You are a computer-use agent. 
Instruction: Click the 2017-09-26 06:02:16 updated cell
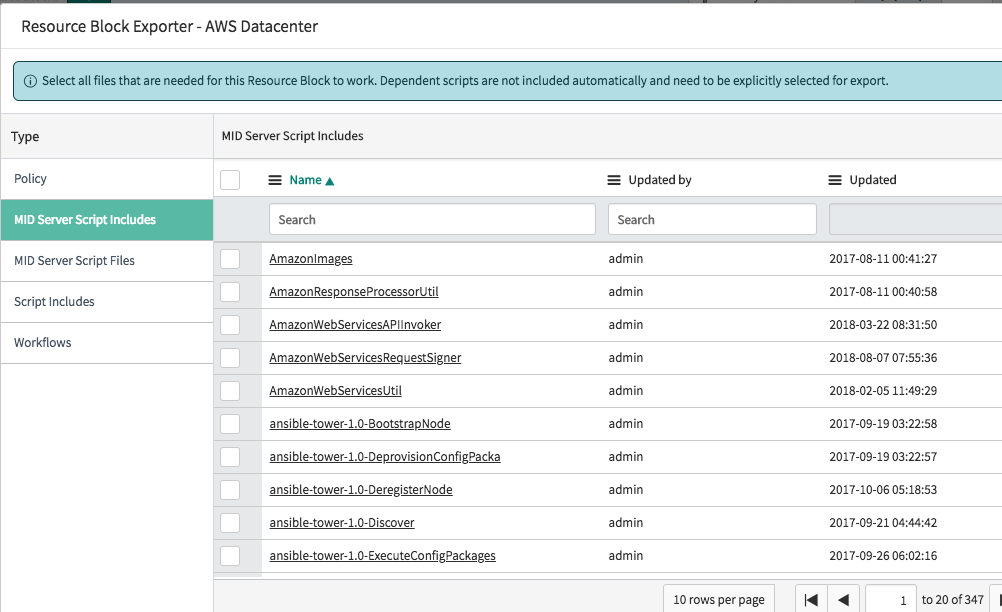[883, 556]
